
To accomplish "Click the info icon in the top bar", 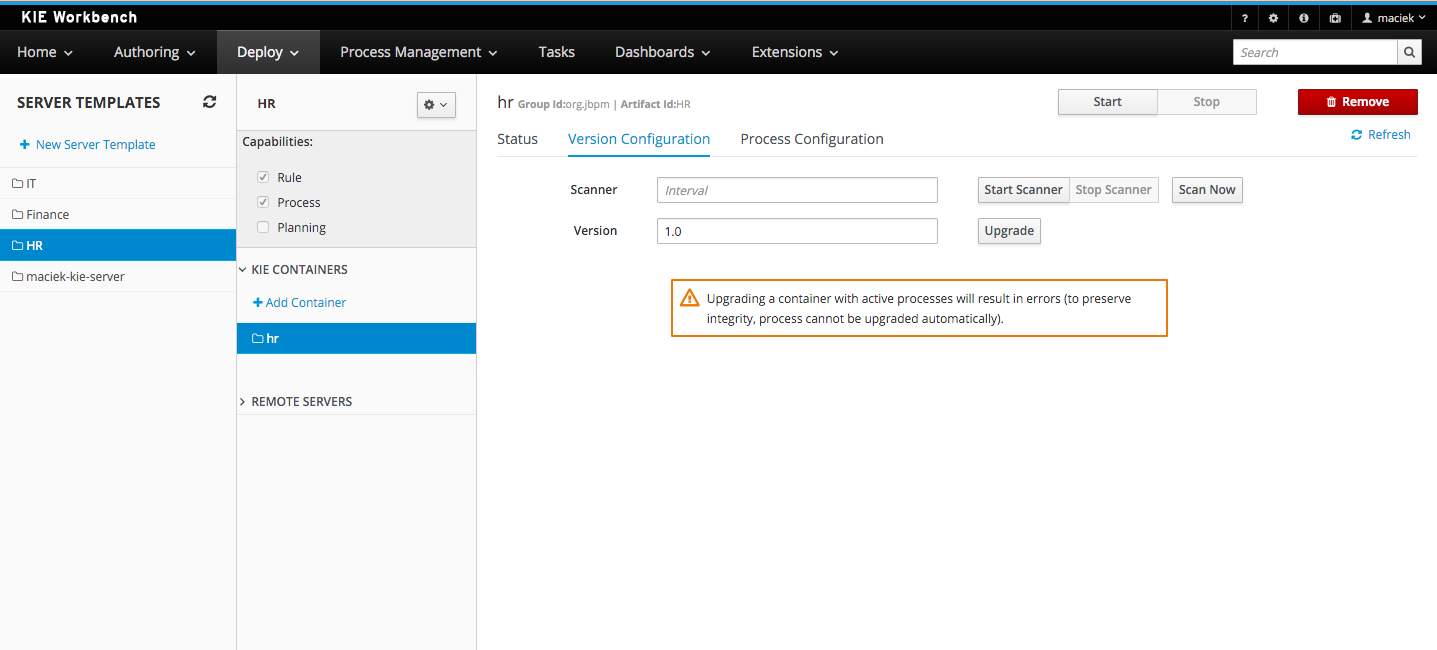I will tap(1303, 17).
